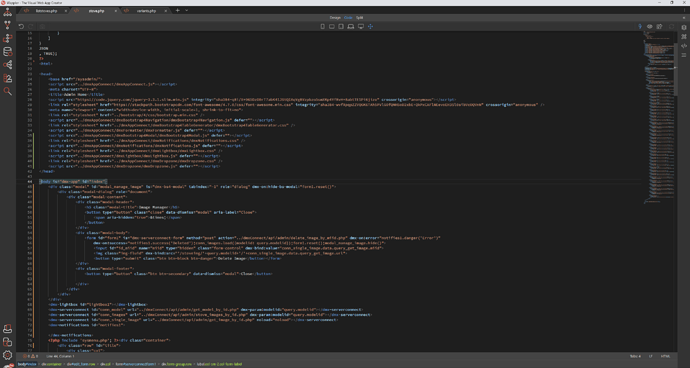Change the HTML language mode in status bar

point(665,356)
